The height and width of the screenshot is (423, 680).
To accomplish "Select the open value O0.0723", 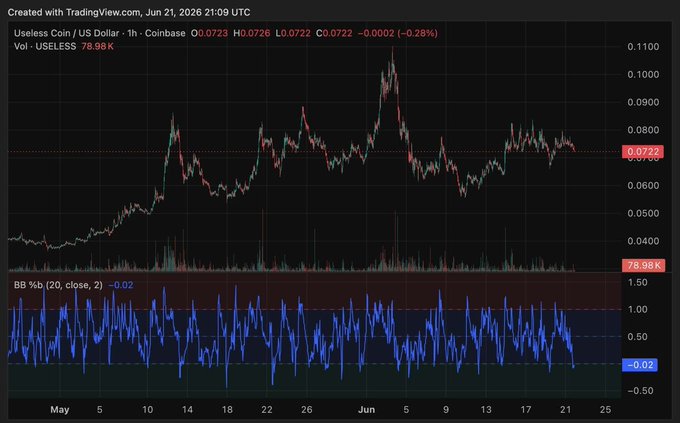I will [x=209, y=33].
